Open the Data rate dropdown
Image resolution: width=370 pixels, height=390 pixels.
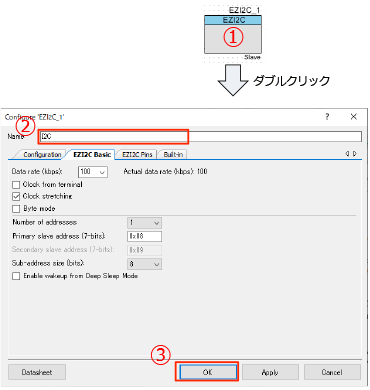coord(93,172)
